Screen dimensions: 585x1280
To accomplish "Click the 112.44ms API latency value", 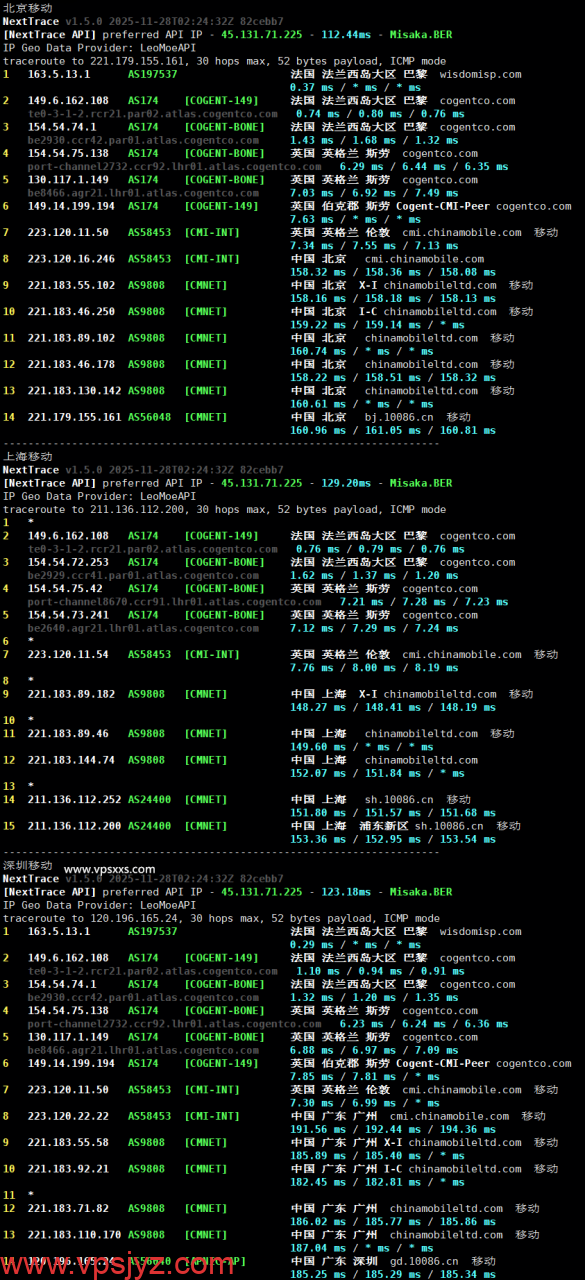I will [348, 34].
